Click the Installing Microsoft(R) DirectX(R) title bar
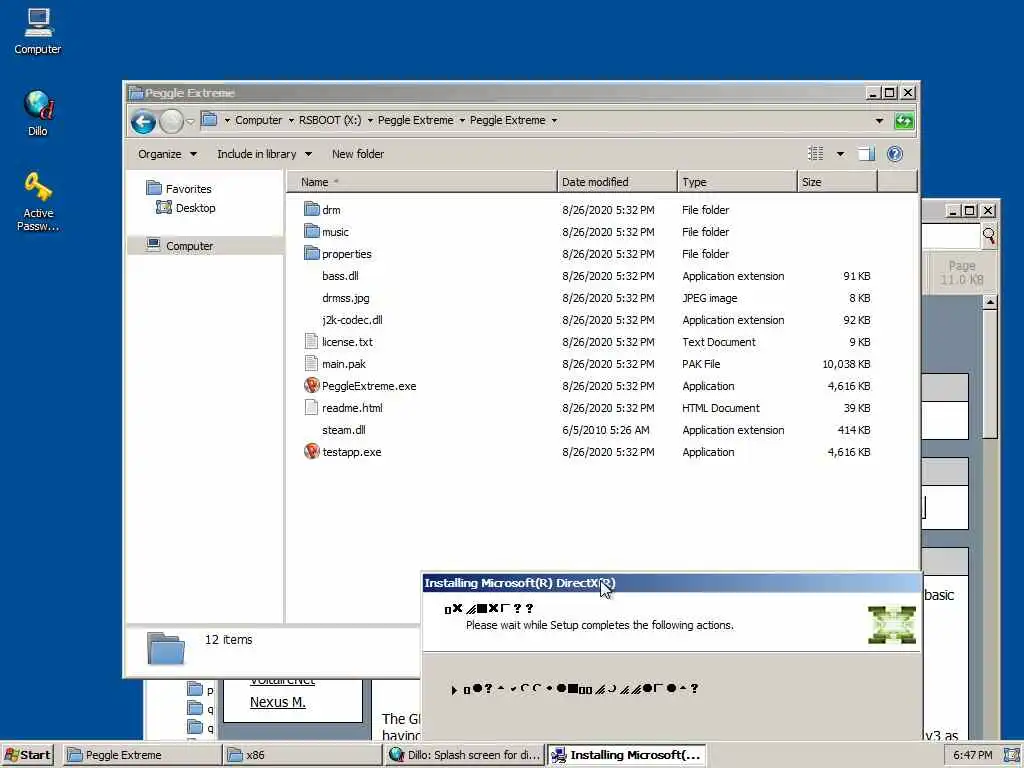Image resolution: width=1024 pixels, height=768 pixels. click(x=671, y=583)
